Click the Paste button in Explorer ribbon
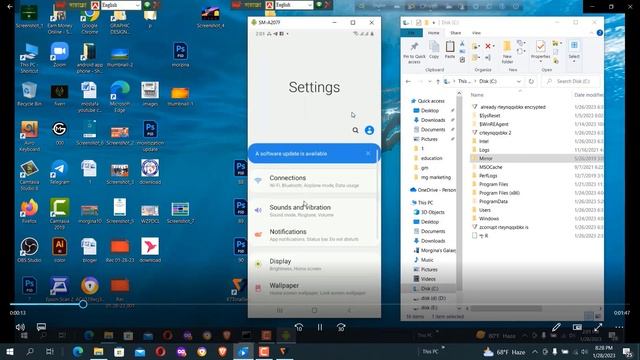 pyautogui.click(x=450, y=51)
